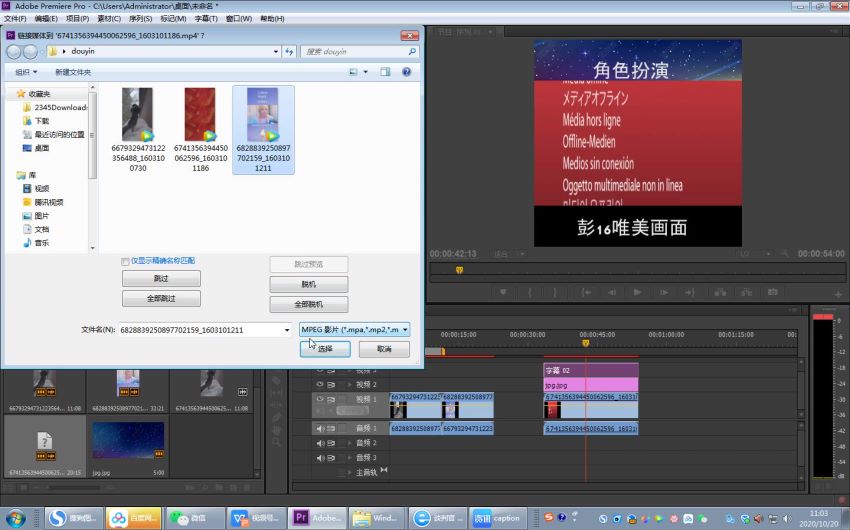Expand the 音频 2 track triangle
850x530 pixels.
click(350, 443)
